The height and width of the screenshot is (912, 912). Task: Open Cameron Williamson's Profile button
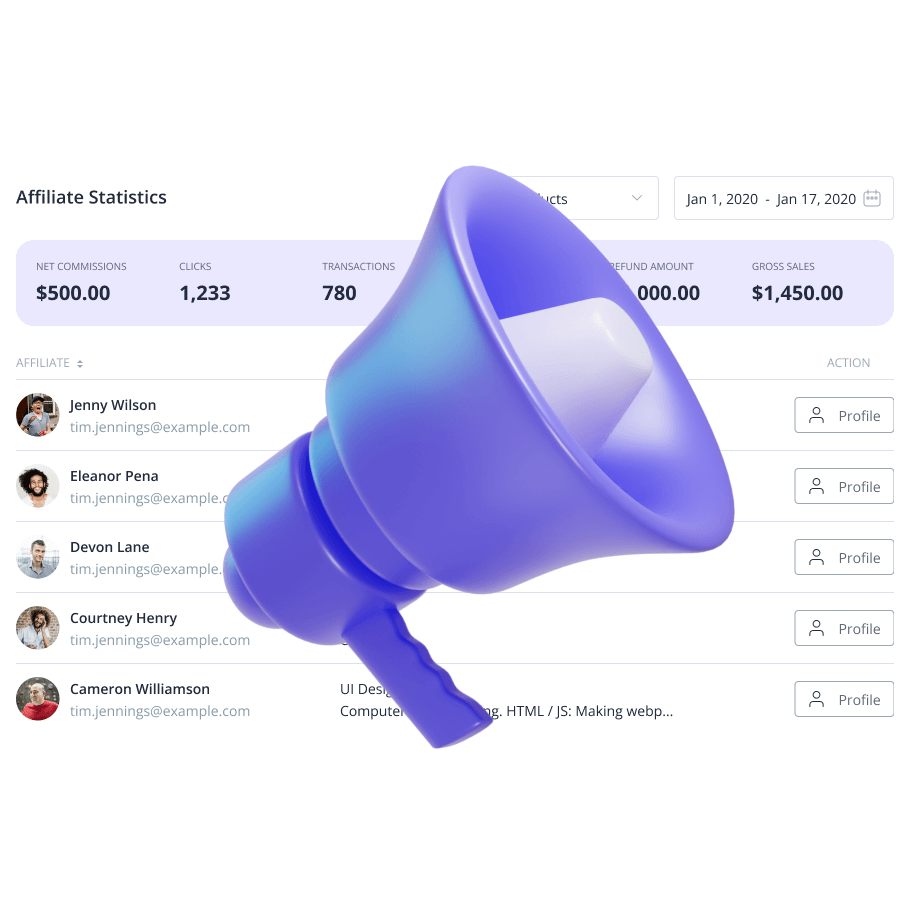844,699
